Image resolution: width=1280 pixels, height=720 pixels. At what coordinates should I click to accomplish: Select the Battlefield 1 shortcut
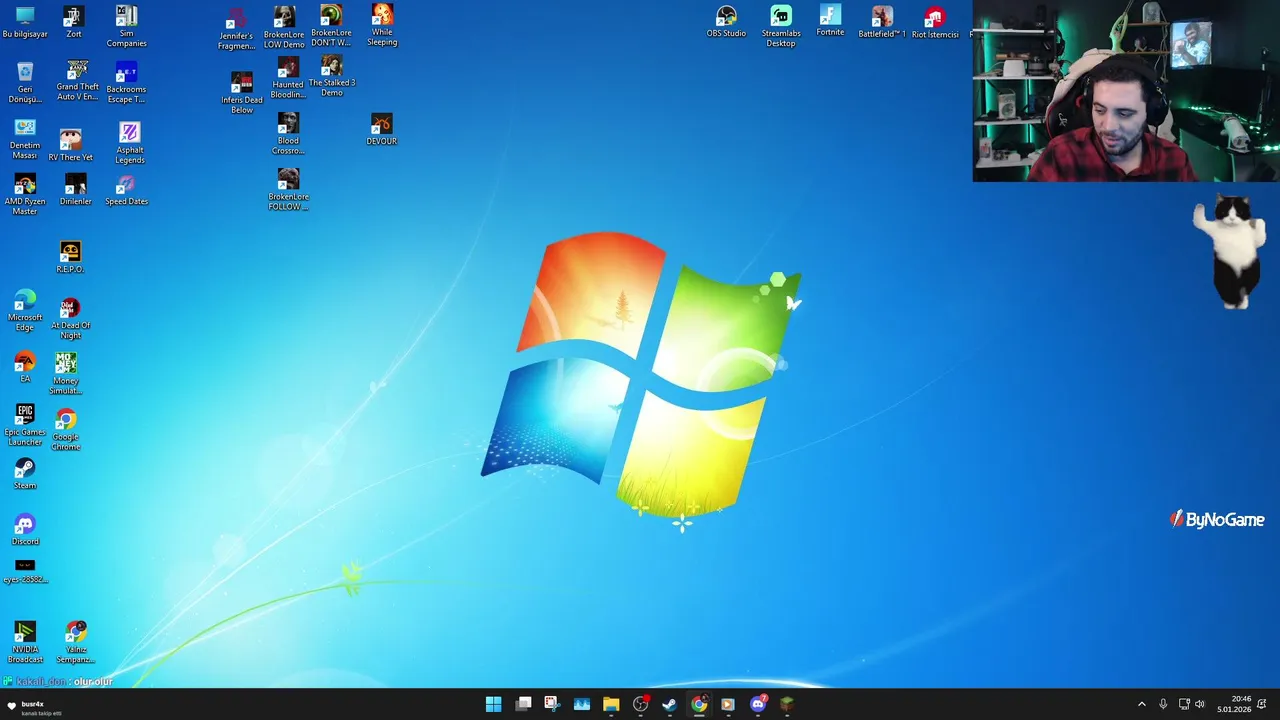click(x=882, y=22)
